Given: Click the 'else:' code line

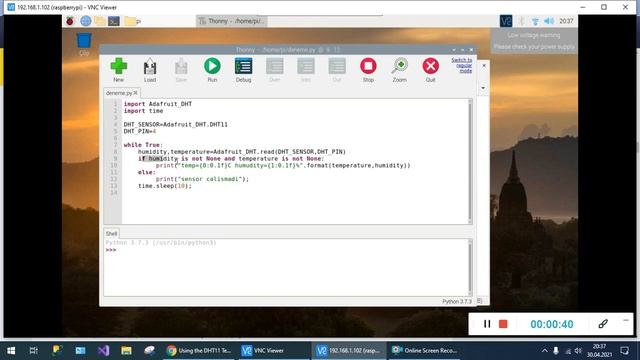Looking at the screenshot, I should coord(147,172).
